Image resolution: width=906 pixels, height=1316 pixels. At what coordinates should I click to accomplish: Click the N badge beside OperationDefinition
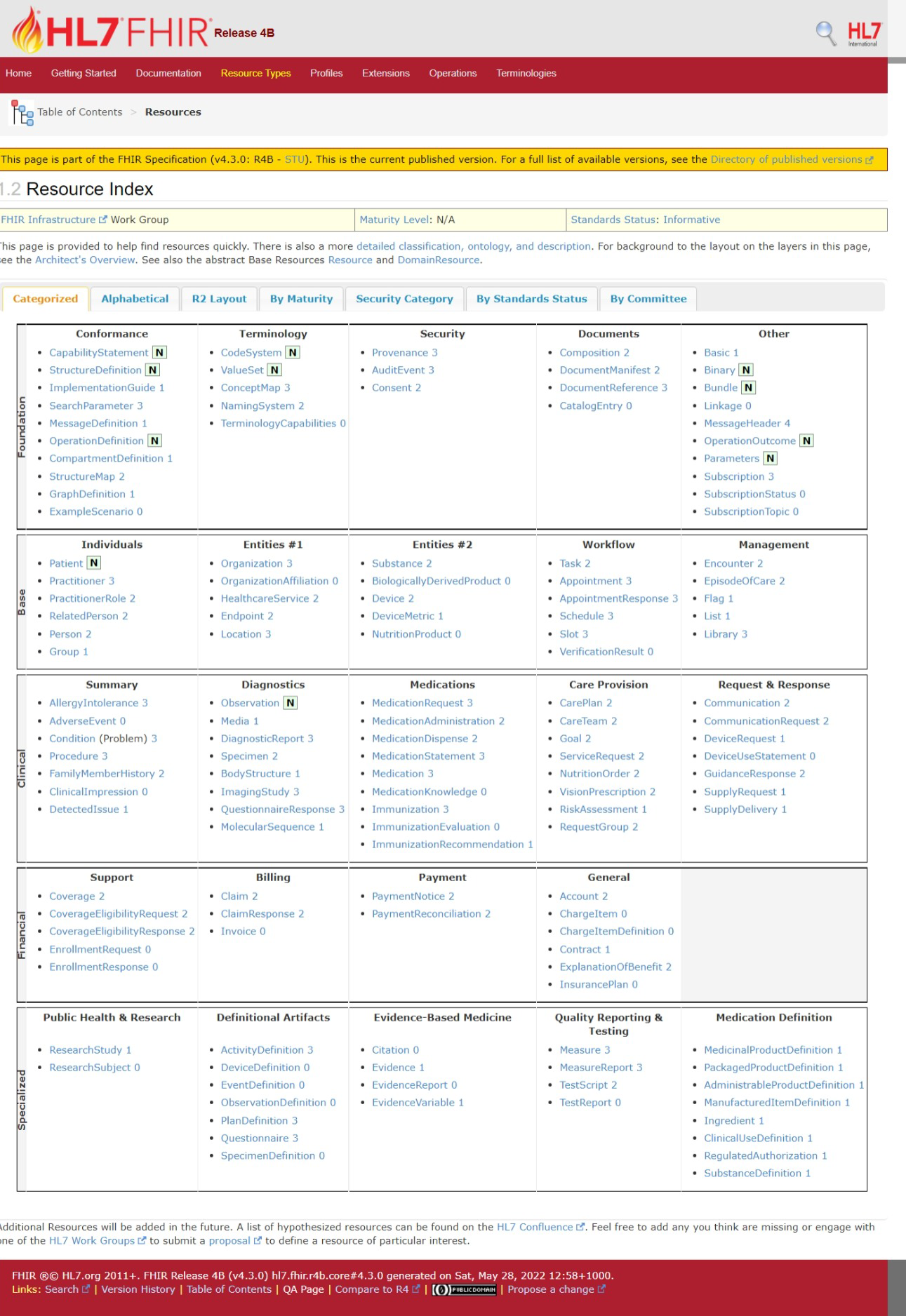[x=155, y=441]
